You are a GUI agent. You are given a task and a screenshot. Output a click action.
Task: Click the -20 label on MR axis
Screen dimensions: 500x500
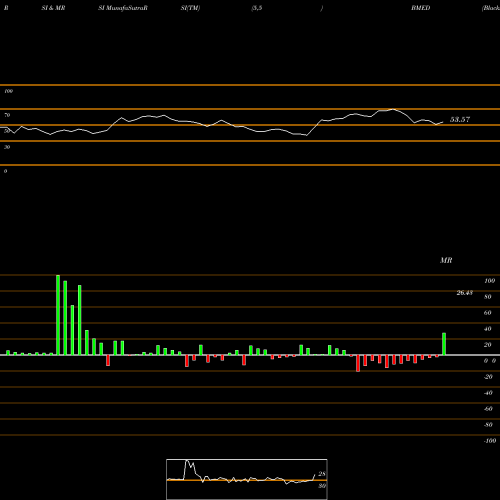click(488, 377)
